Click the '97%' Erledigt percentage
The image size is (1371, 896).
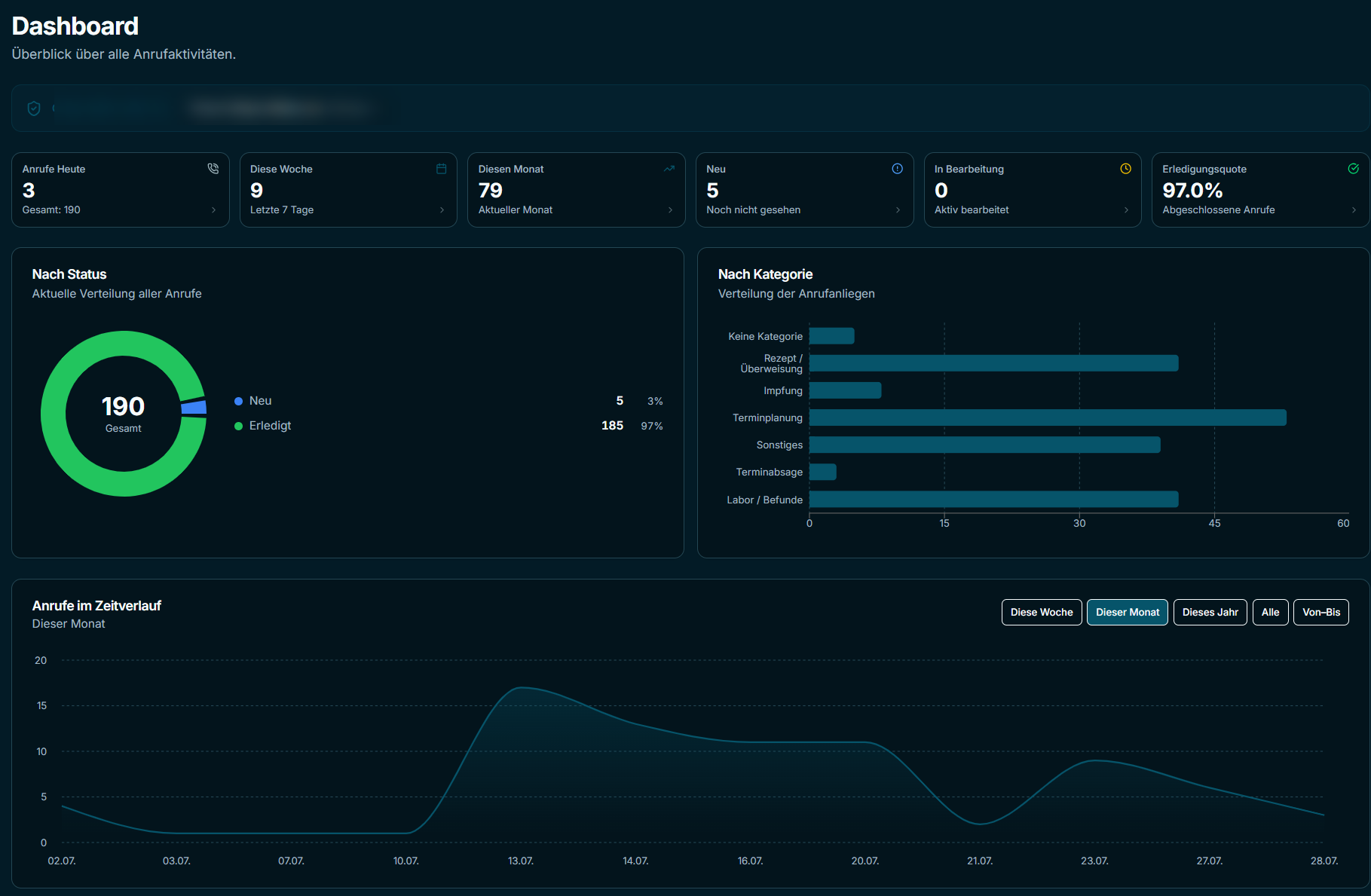(x=652, y=427)
